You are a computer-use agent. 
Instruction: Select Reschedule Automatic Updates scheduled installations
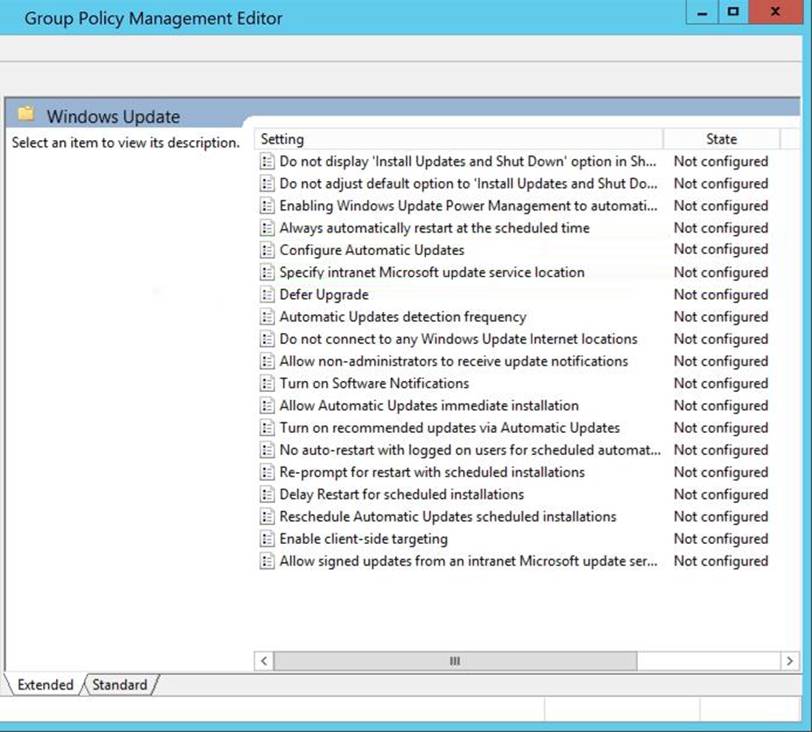click(447, 517)
